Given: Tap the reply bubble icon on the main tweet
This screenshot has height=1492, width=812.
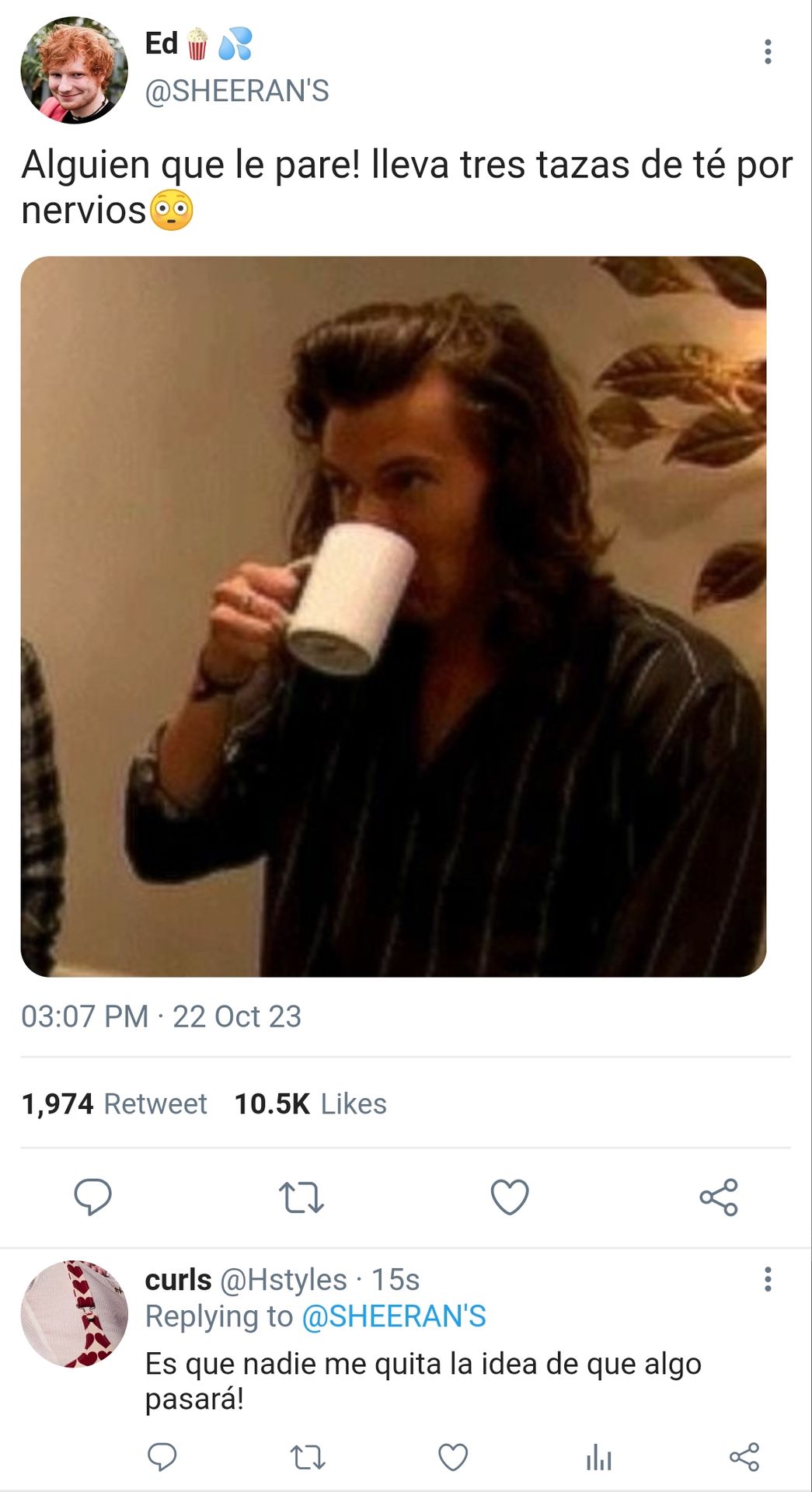Looking at the screenshot, I should coord(93,1197).
